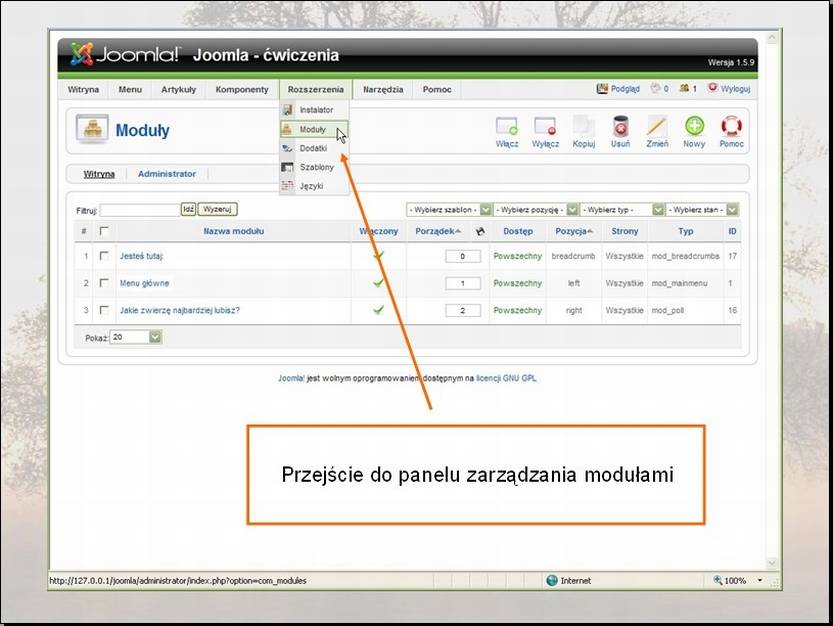
Task: Open the Jesteś tutaj module link
Action: click(x=141, y=256)
